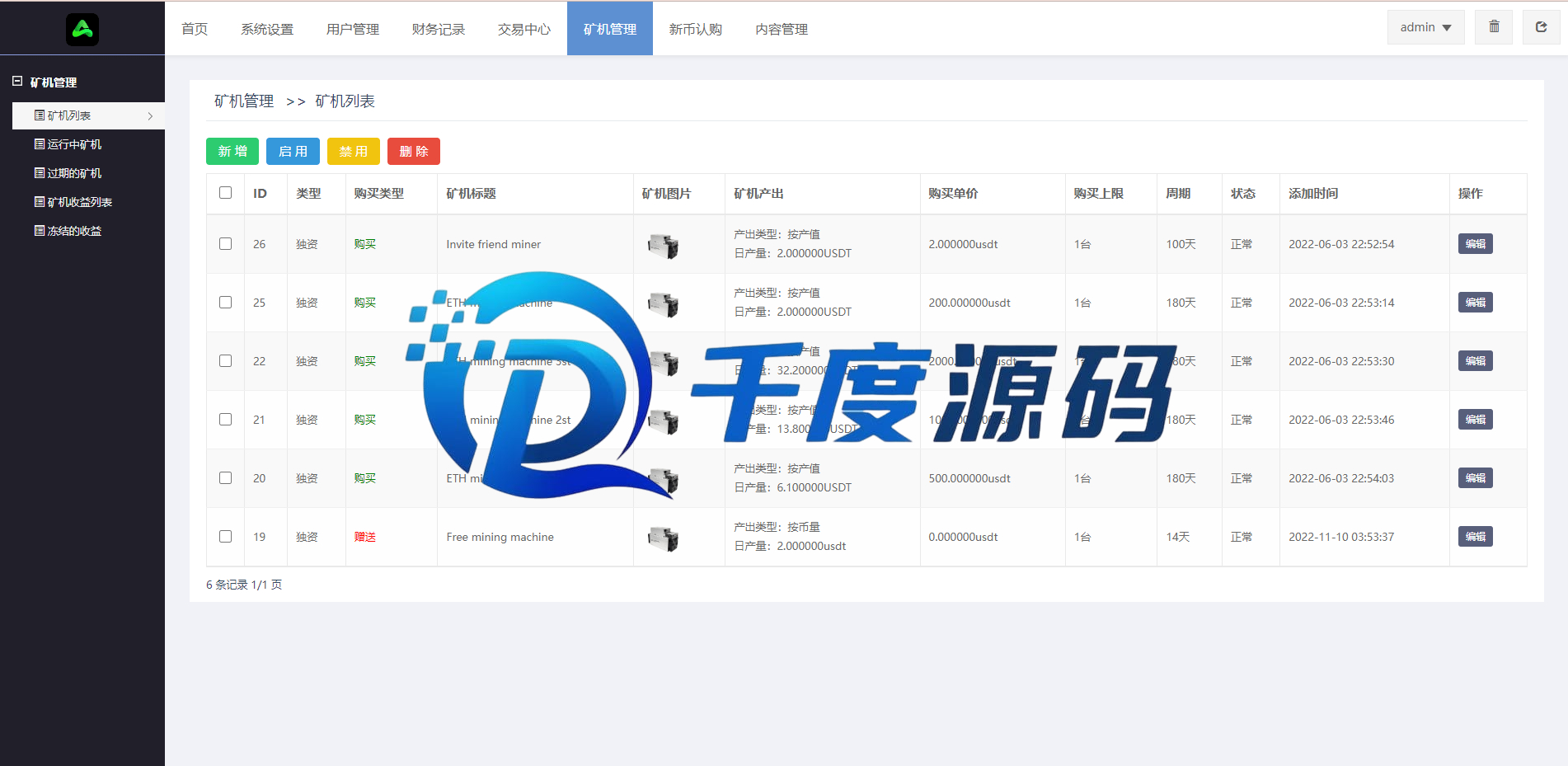
Task: Click timestamp 2022-06-03 22:52:54
Action: coord(1341,244)
